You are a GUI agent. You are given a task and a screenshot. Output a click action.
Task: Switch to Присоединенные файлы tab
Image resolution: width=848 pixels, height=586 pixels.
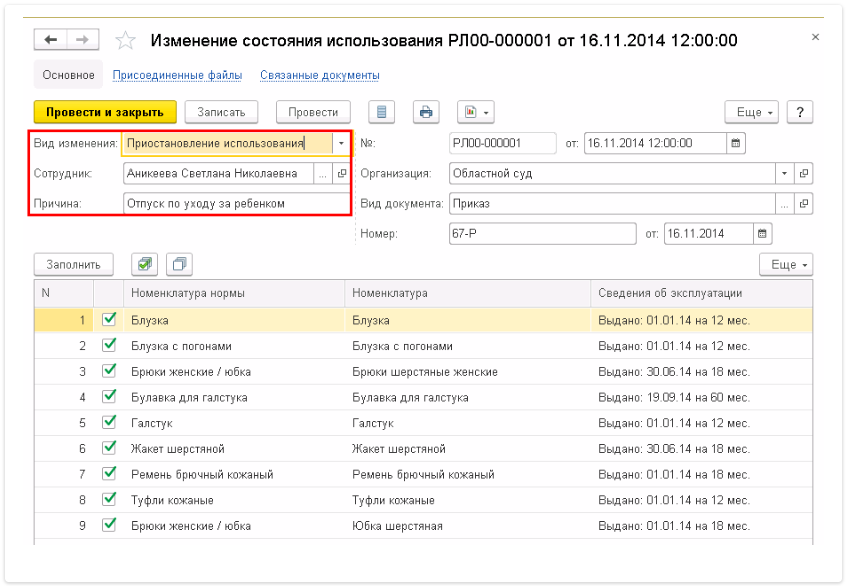(175, 75)
